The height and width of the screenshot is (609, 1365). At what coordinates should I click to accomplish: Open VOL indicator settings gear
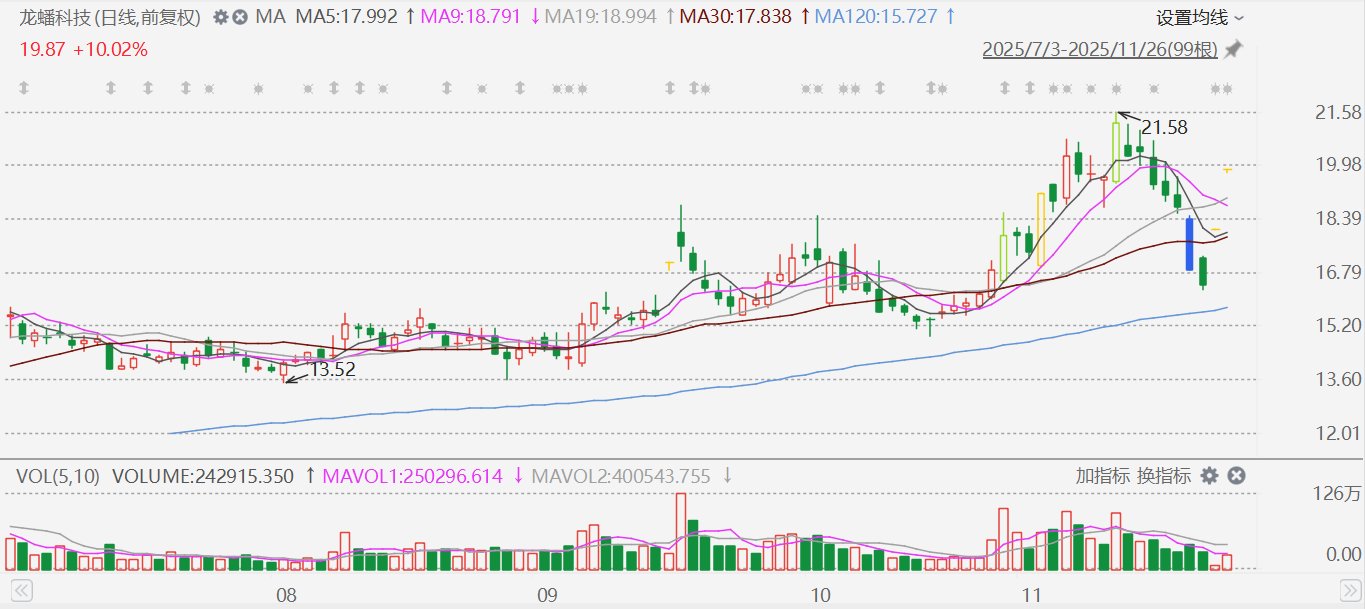(x=1209, y=476)
